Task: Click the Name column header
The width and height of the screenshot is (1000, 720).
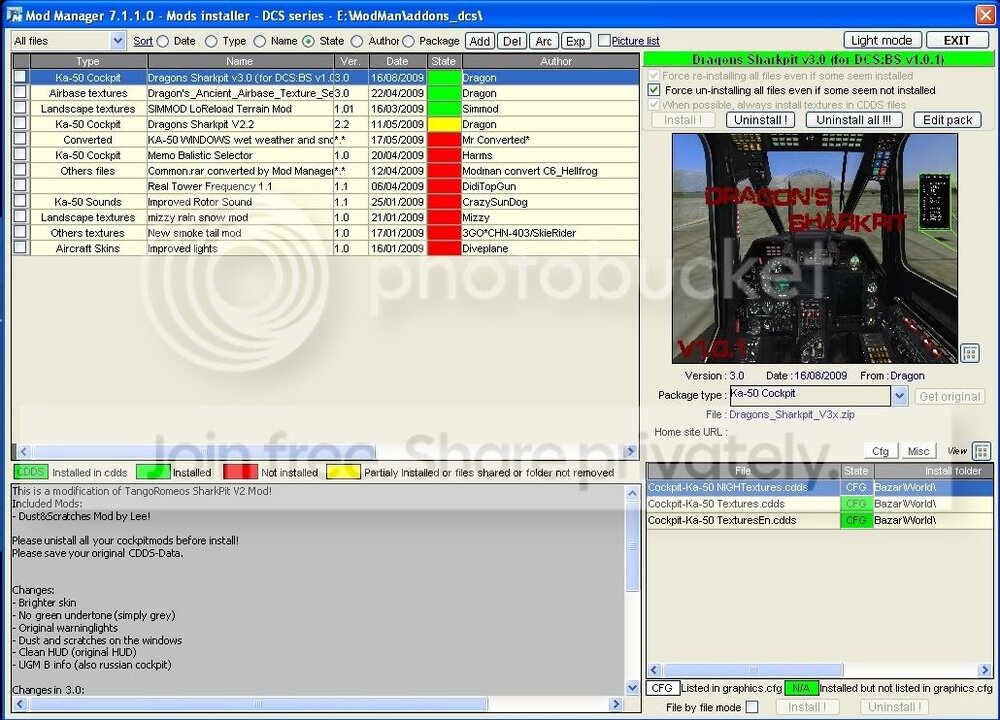Action: click(x=240, y=61)
